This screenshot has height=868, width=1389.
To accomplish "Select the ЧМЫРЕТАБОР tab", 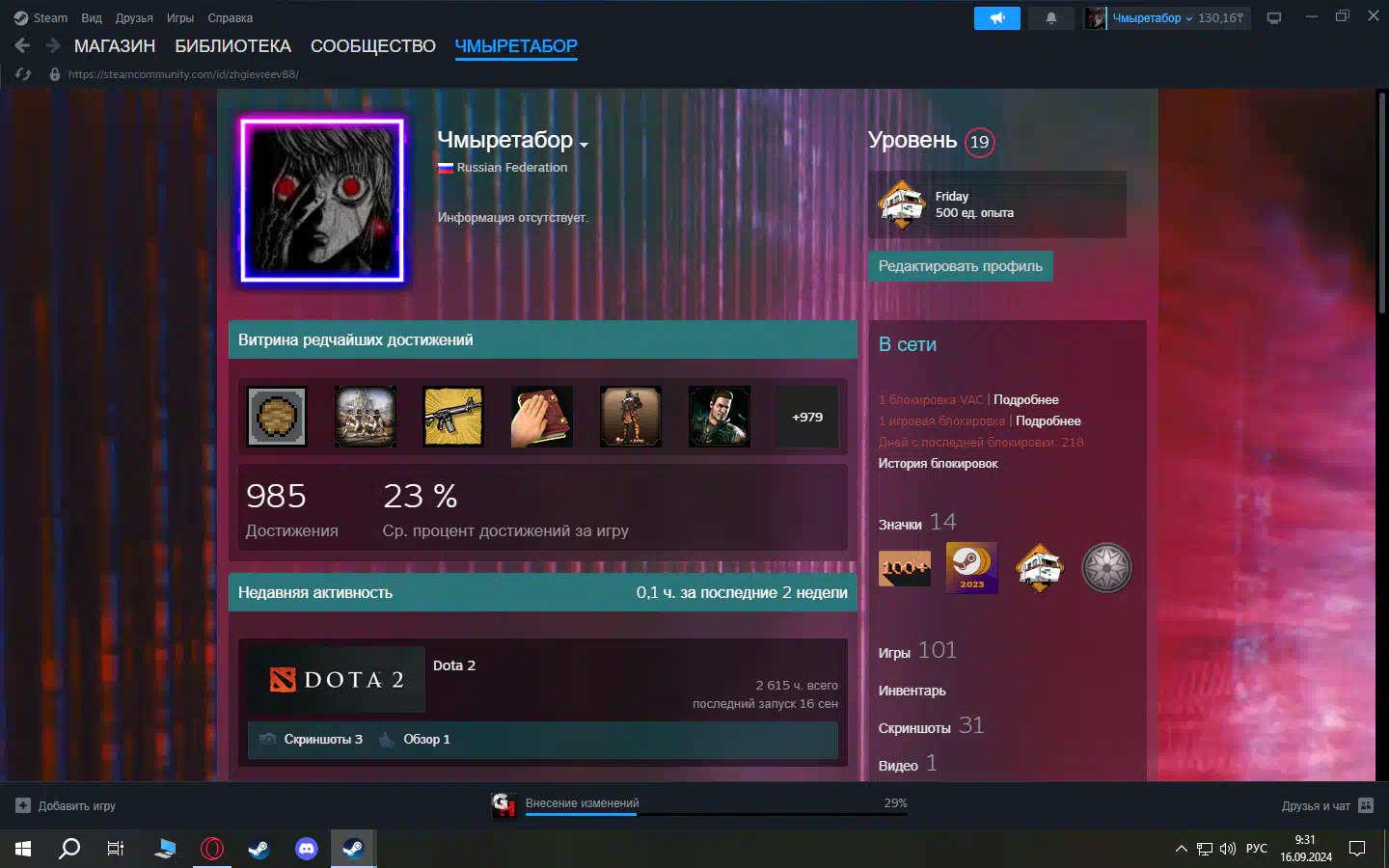I will pyautogui.click(x=516, y=46).
